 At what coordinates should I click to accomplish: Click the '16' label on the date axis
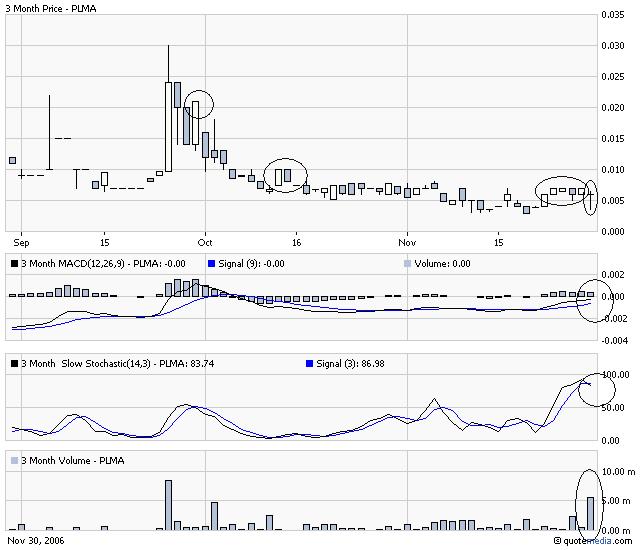click(296, 243)
